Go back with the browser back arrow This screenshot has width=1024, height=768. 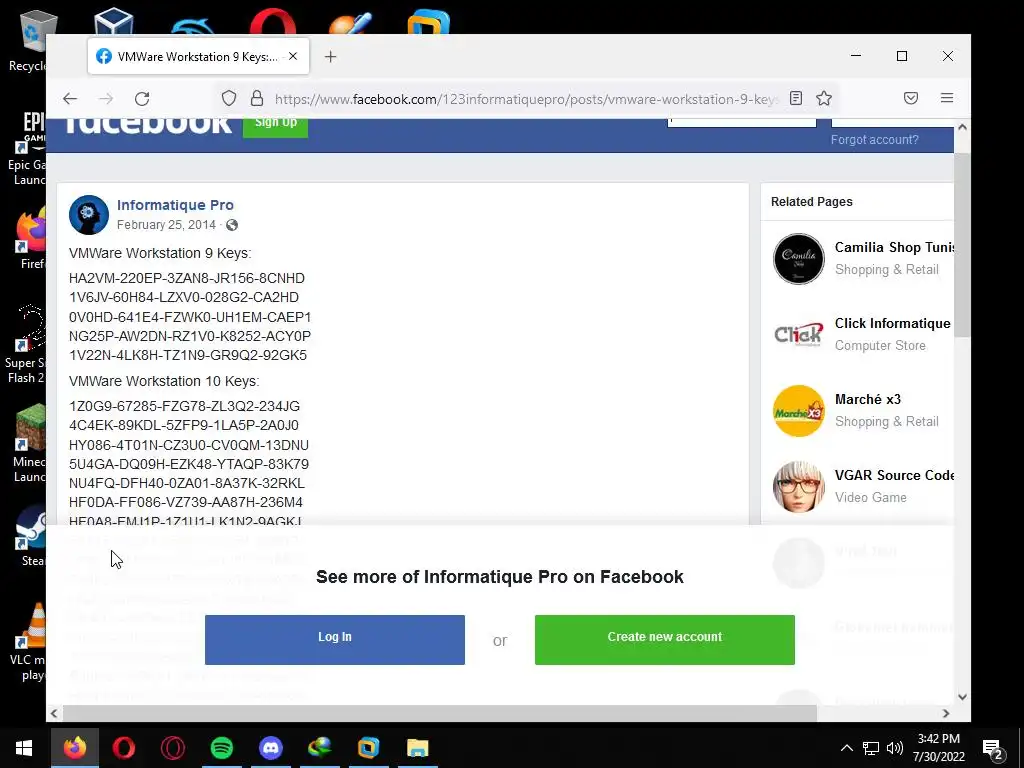pos(70,99)
